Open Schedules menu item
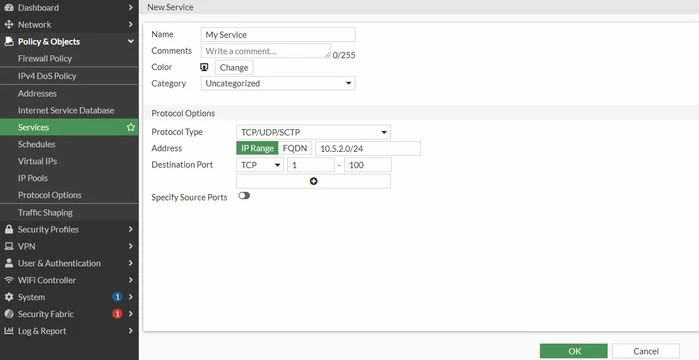The width and height of the screenshot is (699, 360). 69,144
